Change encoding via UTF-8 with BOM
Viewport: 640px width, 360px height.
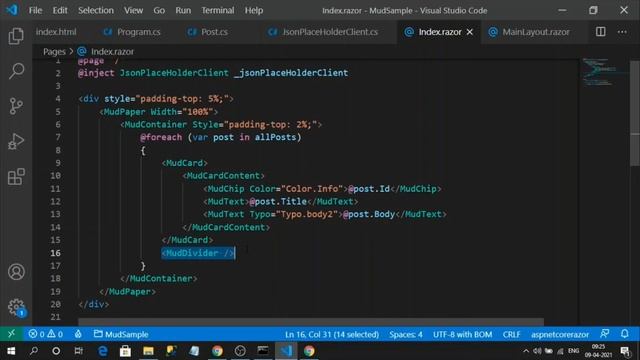(x=462, y=334)
